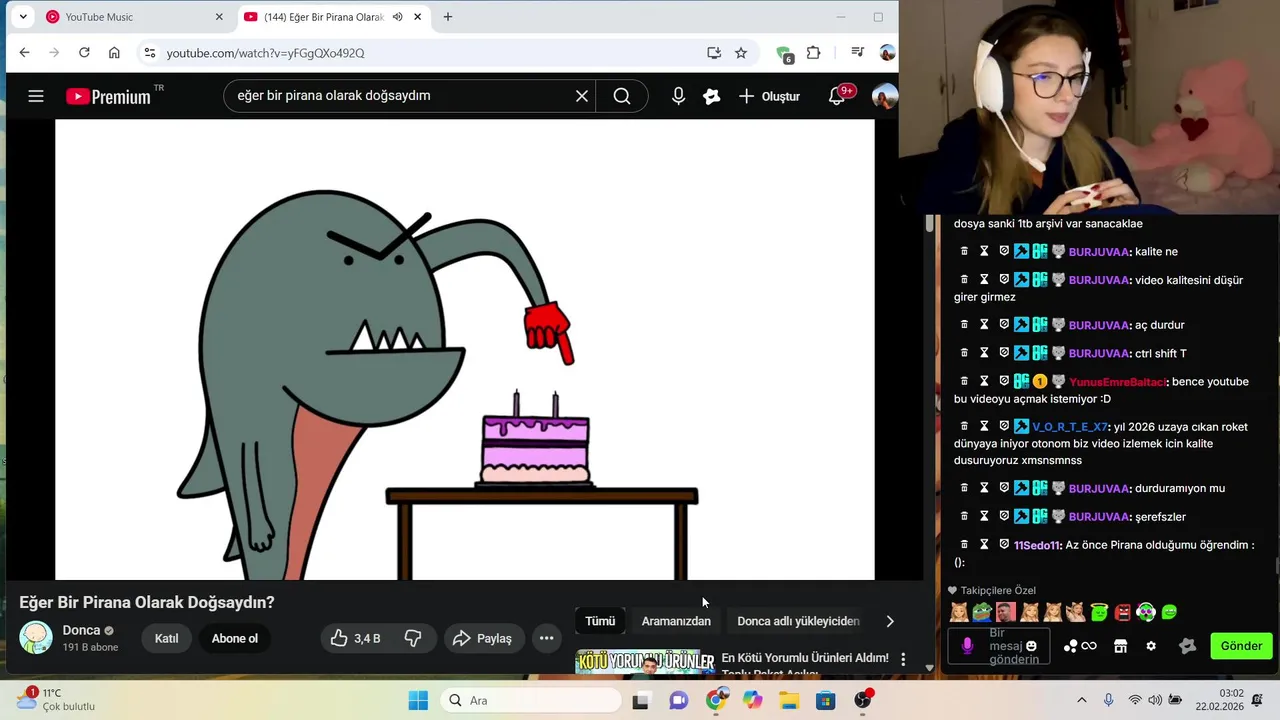1280x720 pixels.
Task: Open En Kötü Yorumlu Ürünler thumbnail
Action: click(x=645, y=662)
